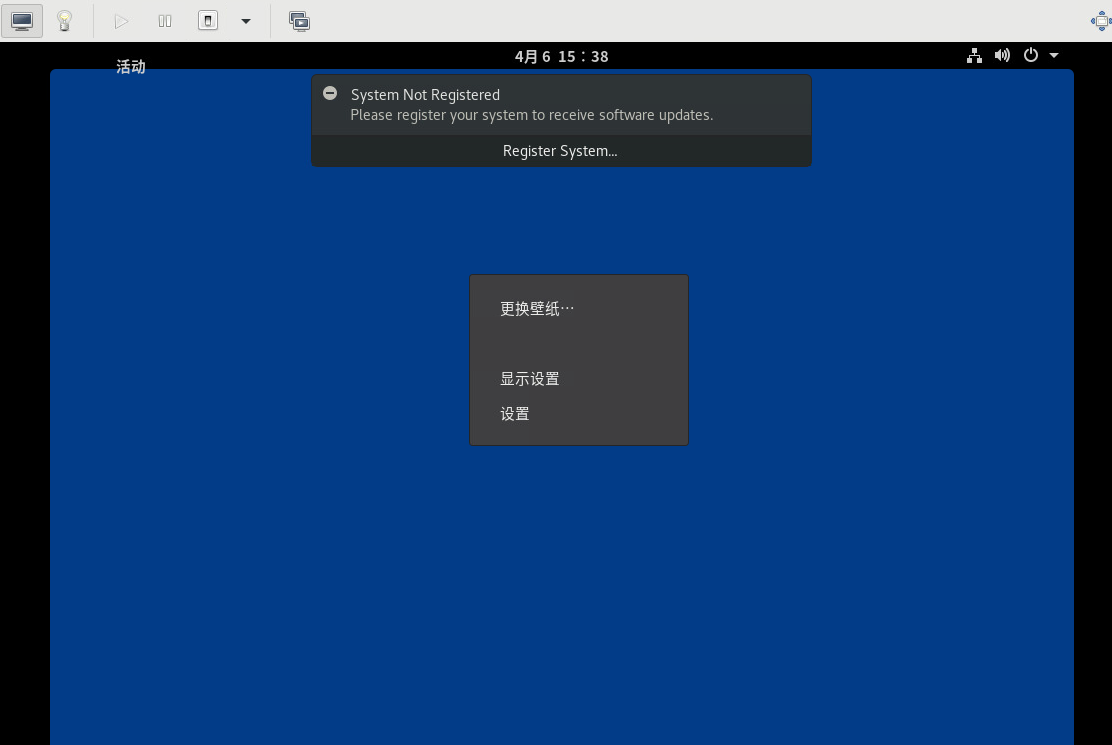Choose 更换壁纸… from context menu
Image resolution: width=1112 pixels, height=745 pixels.
(x=537, y=309)
